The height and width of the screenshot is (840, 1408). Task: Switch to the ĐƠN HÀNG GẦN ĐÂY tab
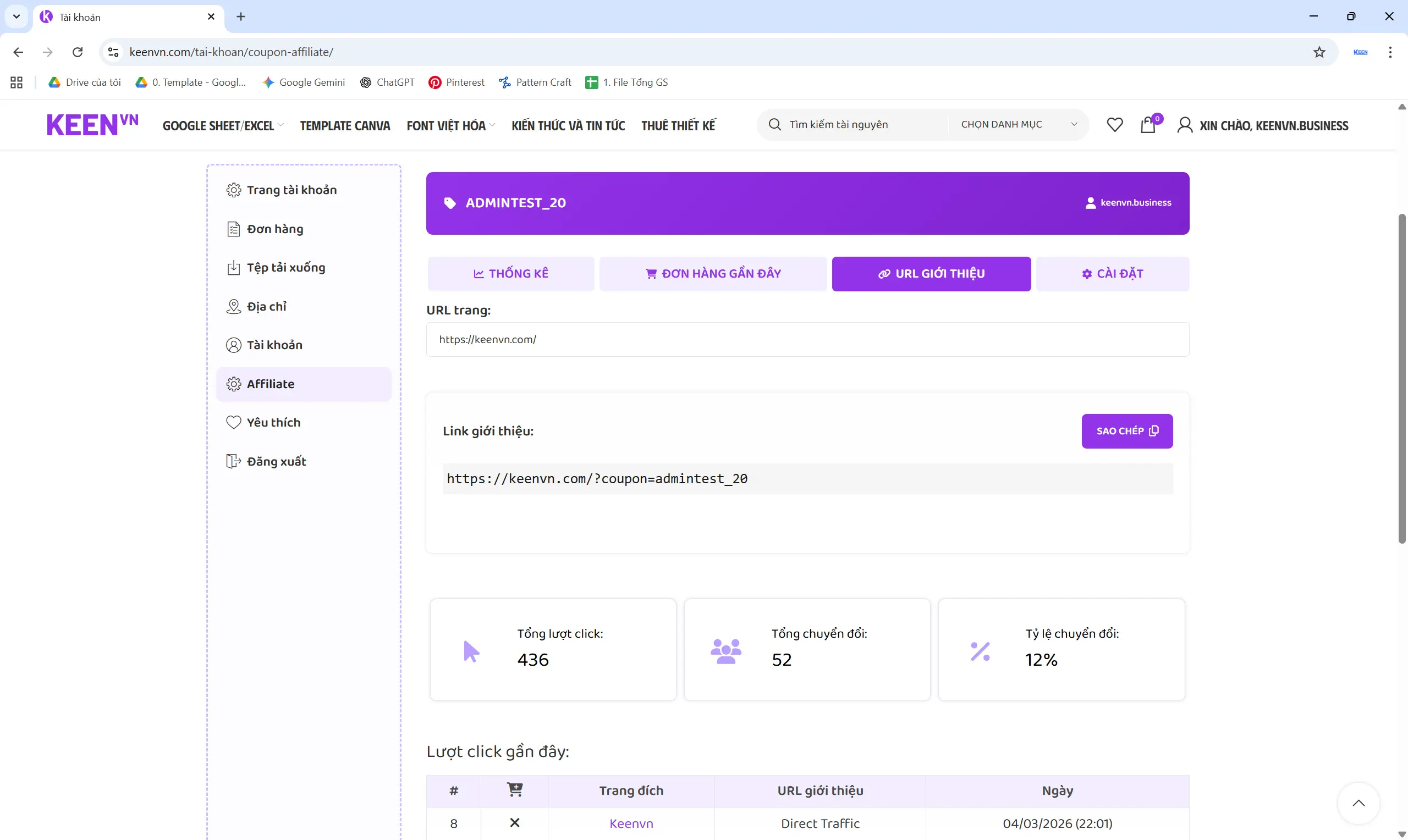pos(713,274)
